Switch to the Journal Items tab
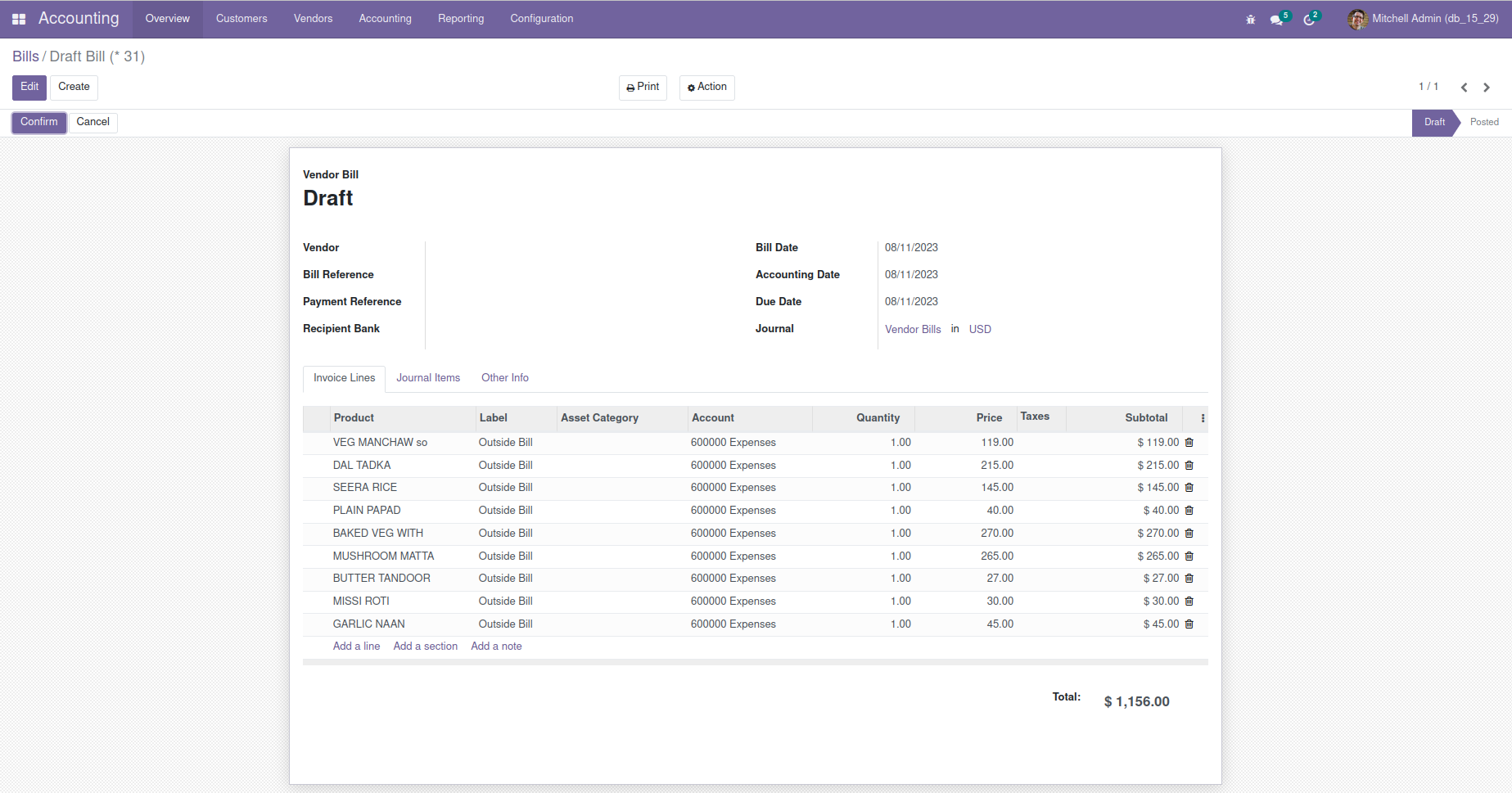This screenshot has width=1512, height=793. (428, 378)
